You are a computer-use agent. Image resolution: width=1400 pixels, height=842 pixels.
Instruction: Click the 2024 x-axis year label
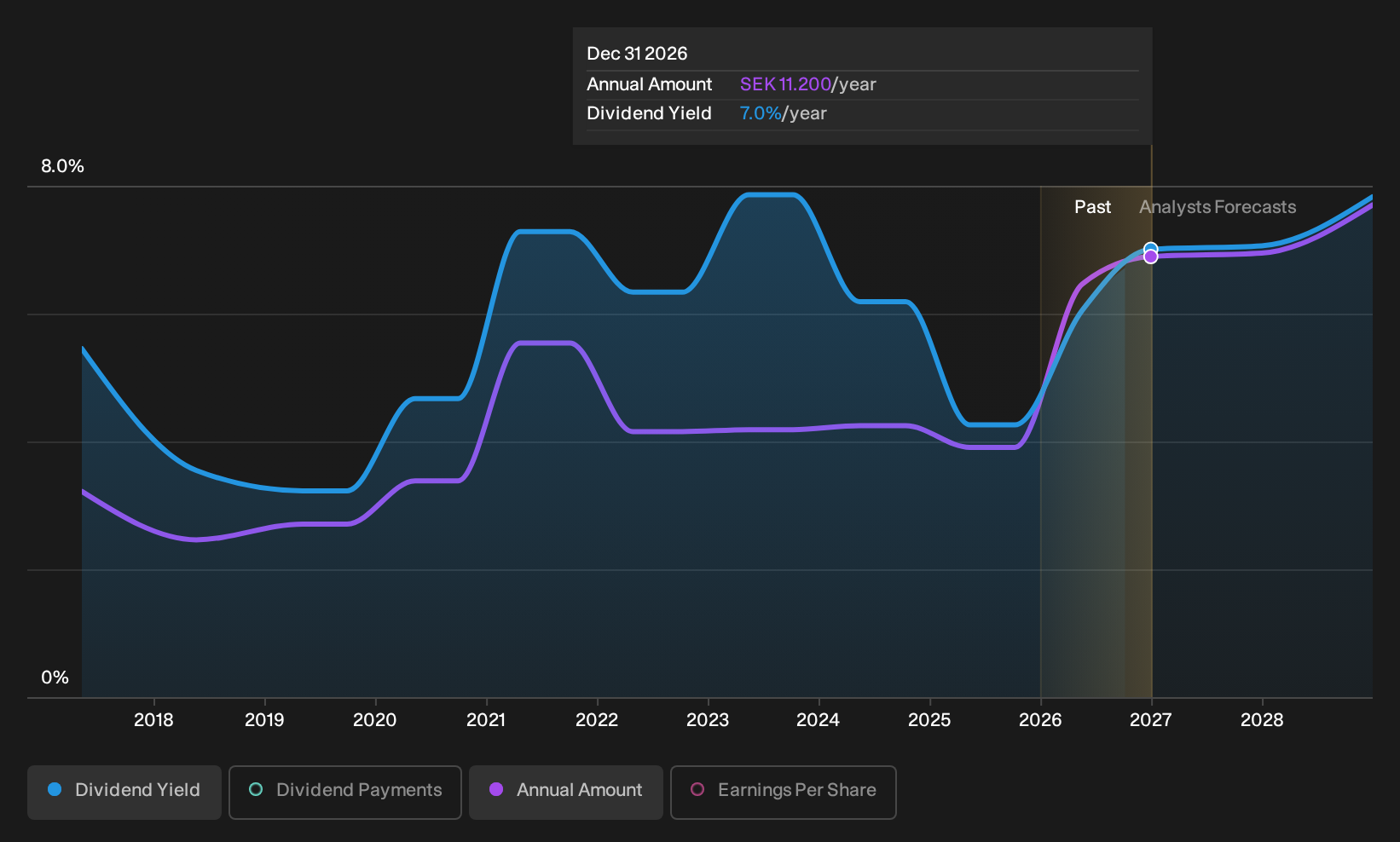819,720
